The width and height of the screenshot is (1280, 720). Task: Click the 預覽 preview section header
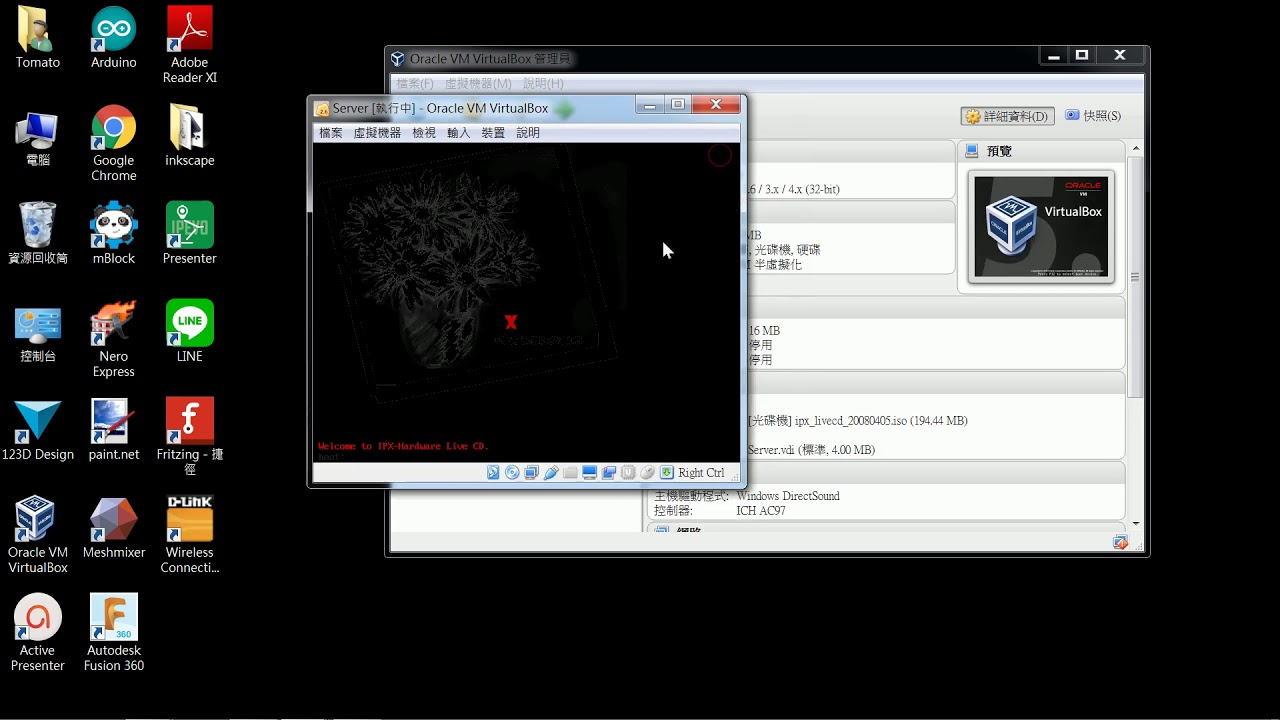(x=1042, y=151)
